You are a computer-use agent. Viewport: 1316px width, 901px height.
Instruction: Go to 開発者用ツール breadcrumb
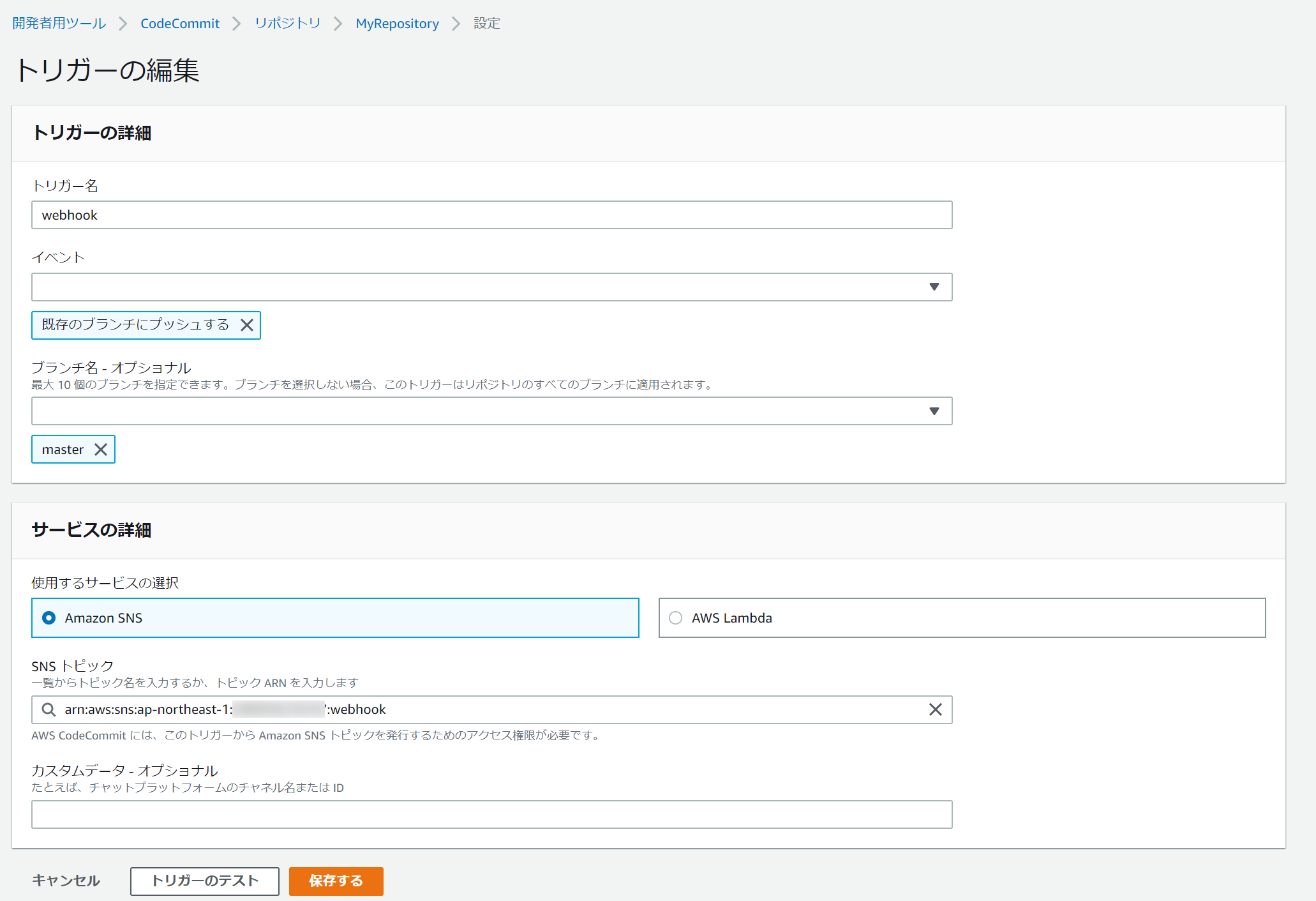[x=59, y=24]
